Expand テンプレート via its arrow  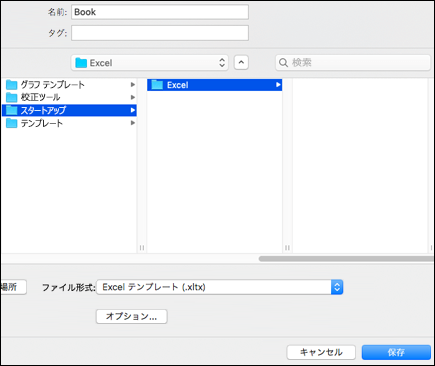tap(133, 123)
